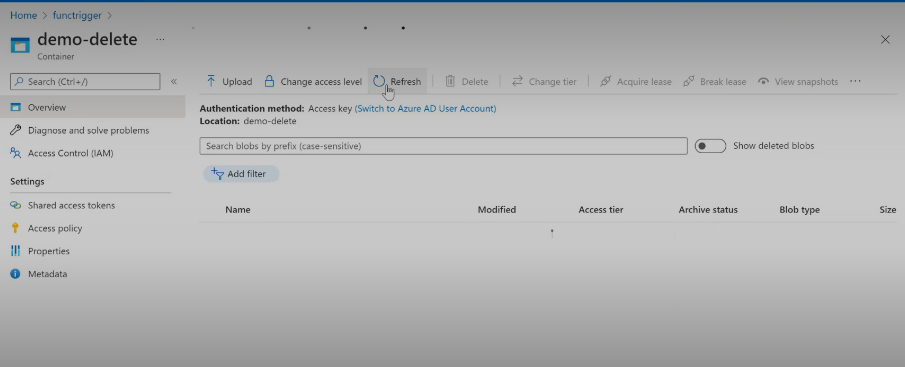Click Break lease
Viewport: 905px width, 367px height.
(715, 82)
